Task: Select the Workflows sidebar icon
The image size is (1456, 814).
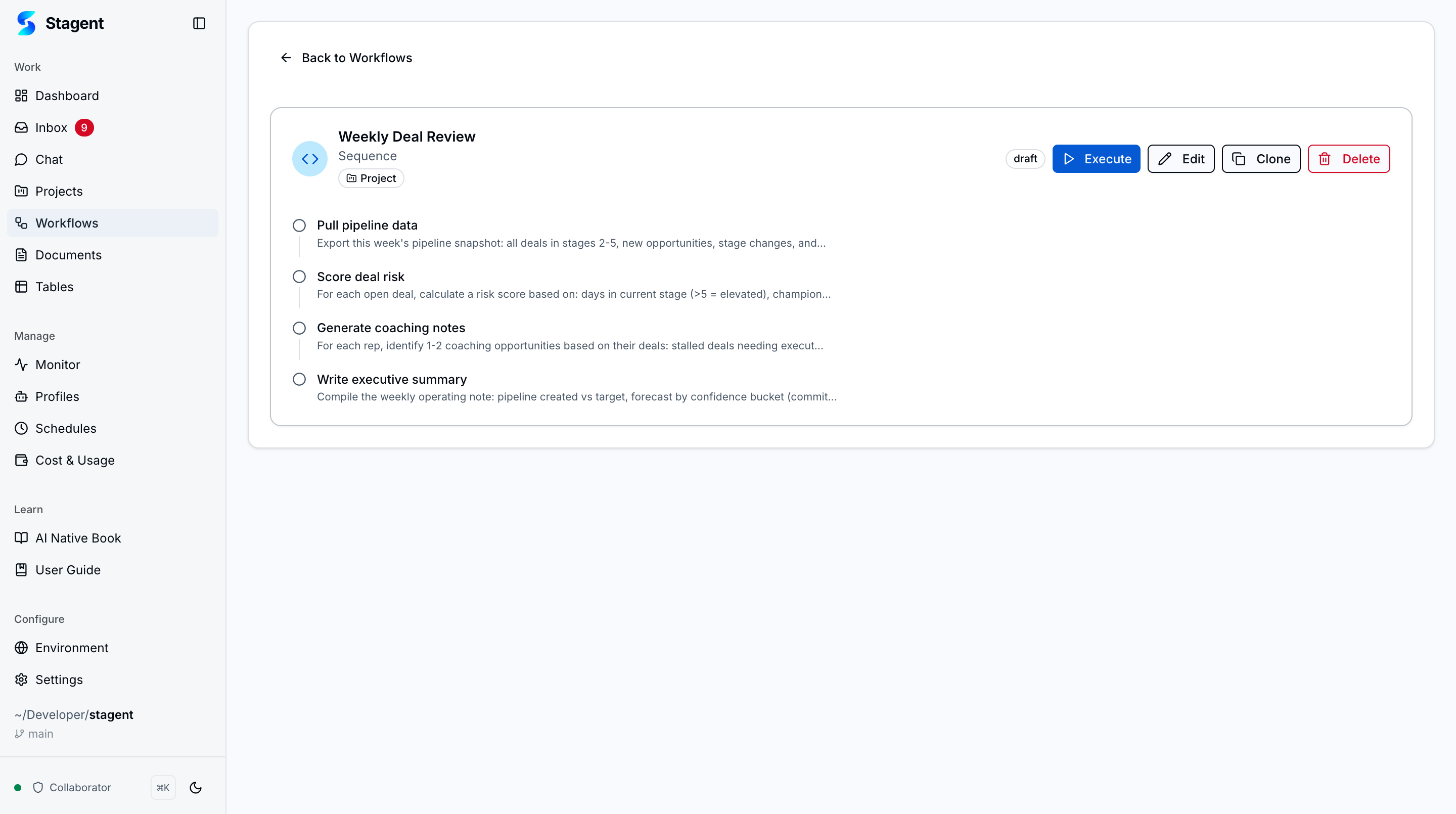Action: pos(21,223)
